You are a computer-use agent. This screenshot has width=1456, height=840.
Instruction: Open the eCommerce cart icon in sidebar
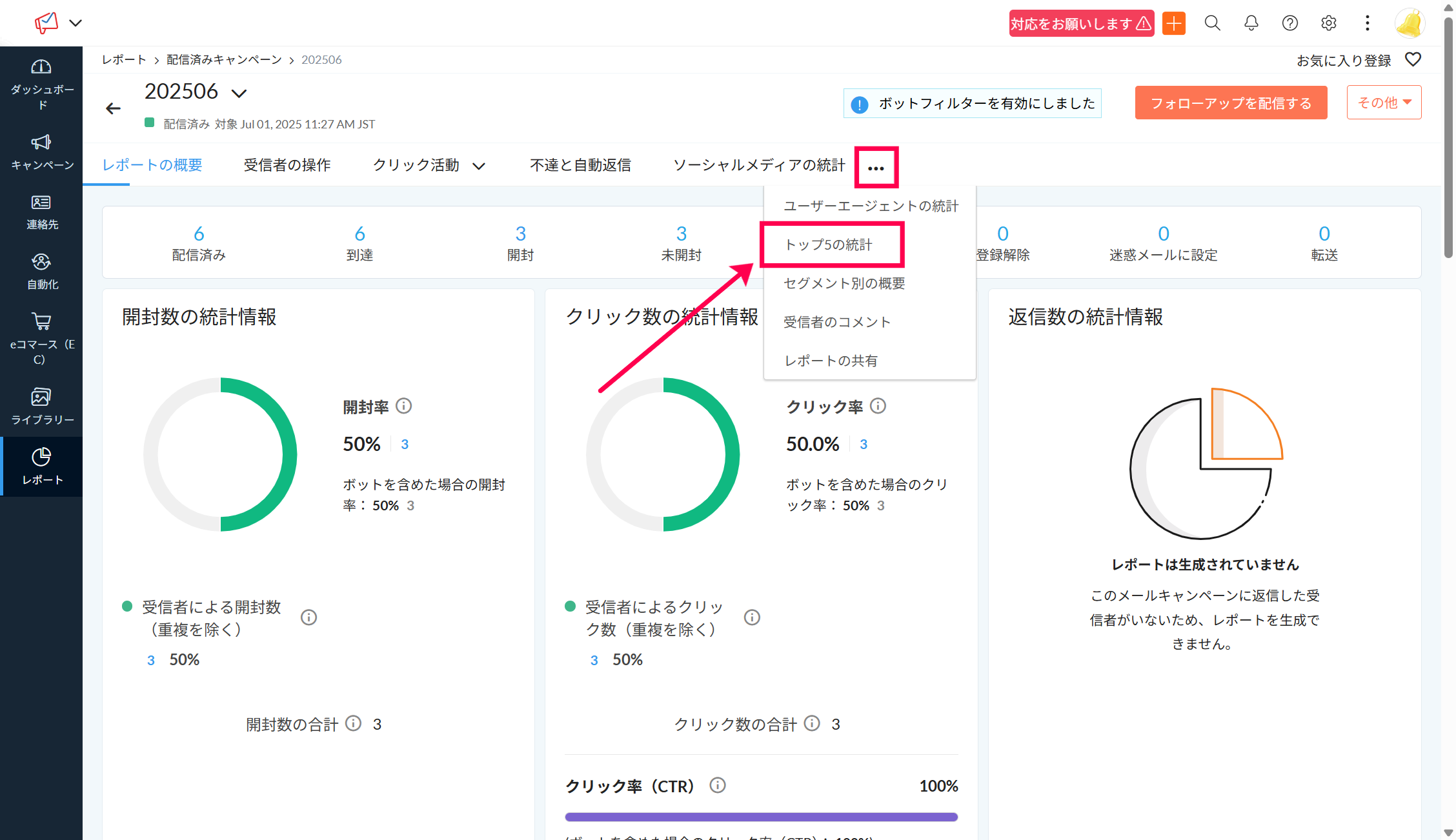coord(41,321)
